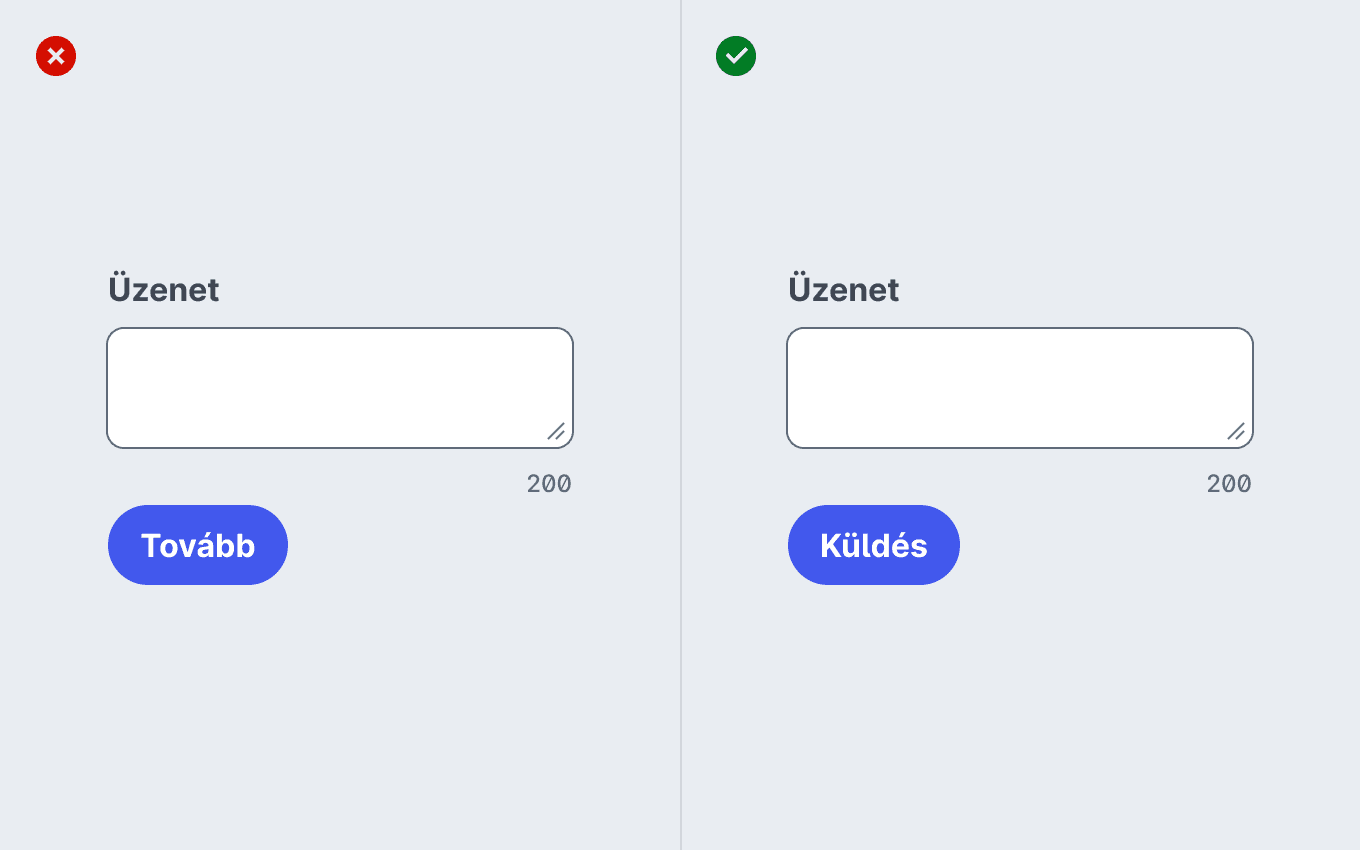
Task: Click the white tick inside the green circle
Action: [x=736, y=56]
